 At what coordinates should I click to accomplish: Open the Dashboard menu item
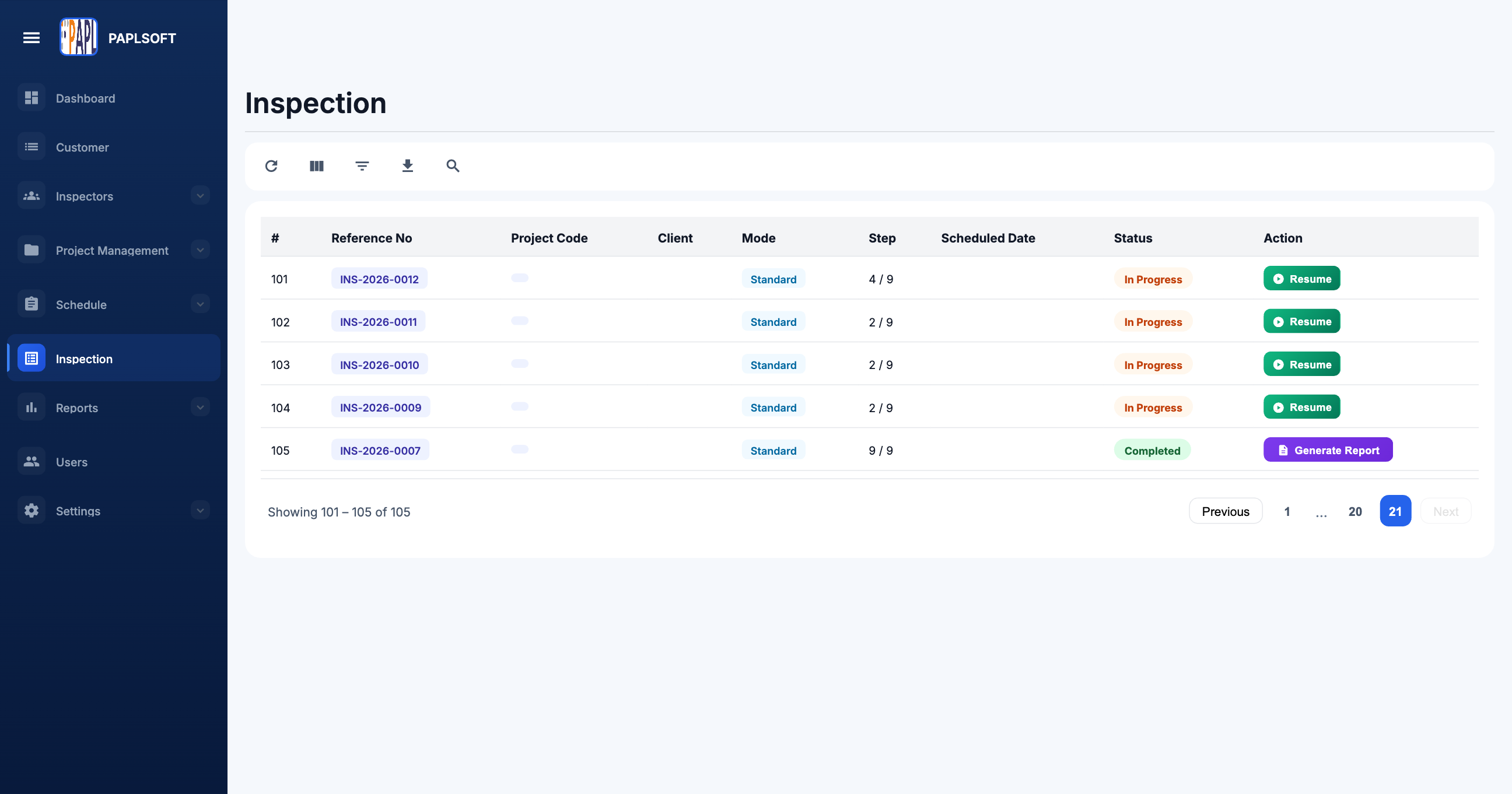point(114,98)
